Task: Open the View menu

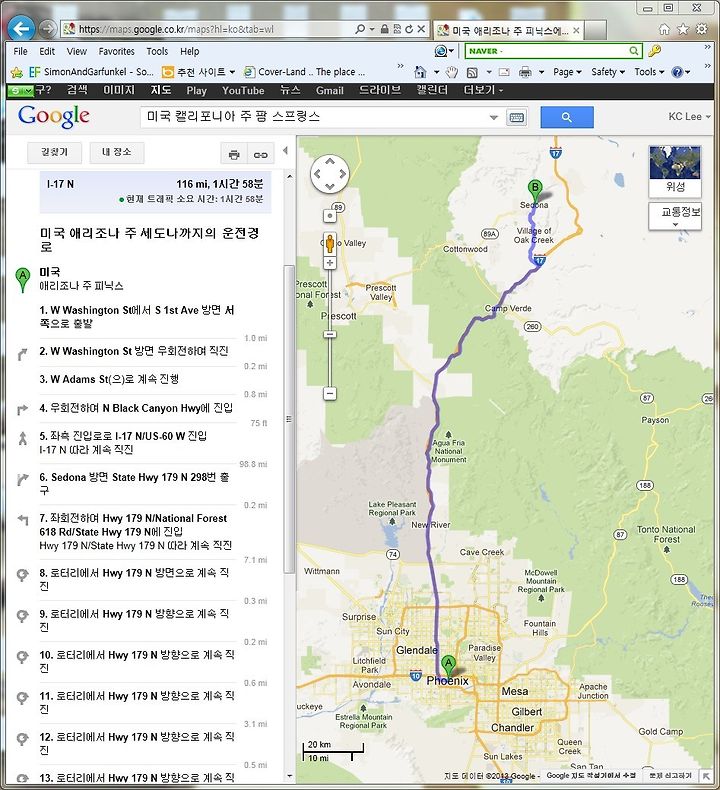Action: tap(77, 51)
